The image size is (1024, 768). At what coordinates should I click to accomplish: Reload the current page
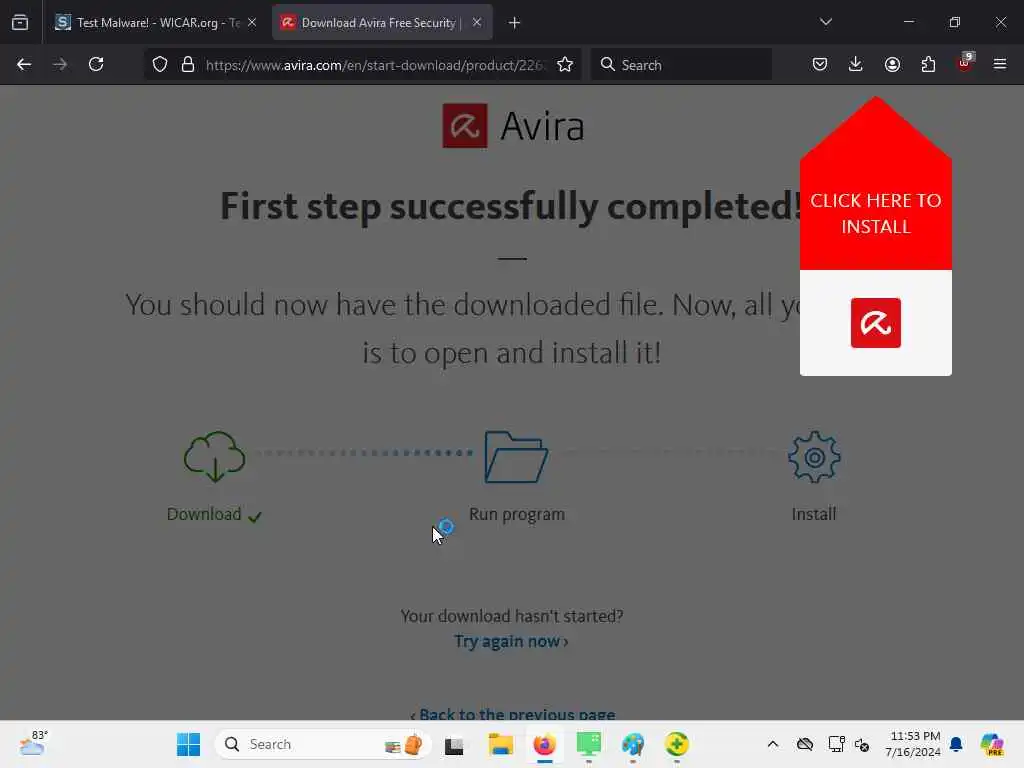(x=96, y=64)
